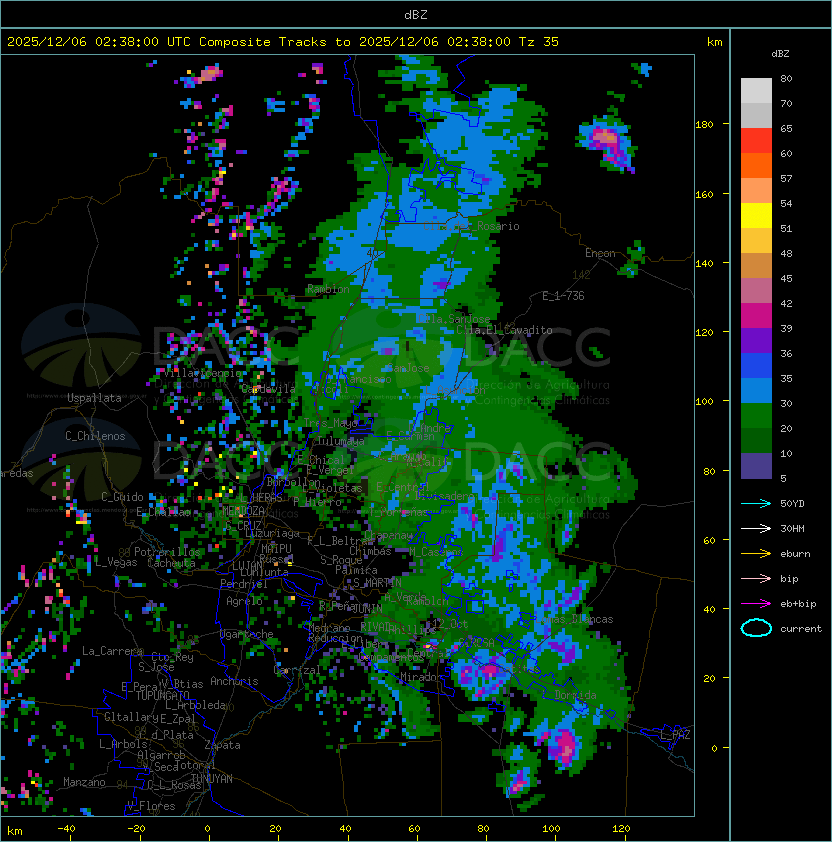Click the 'eb+bip' legend label
Screen dimensions: 832x842
point(798,604)
